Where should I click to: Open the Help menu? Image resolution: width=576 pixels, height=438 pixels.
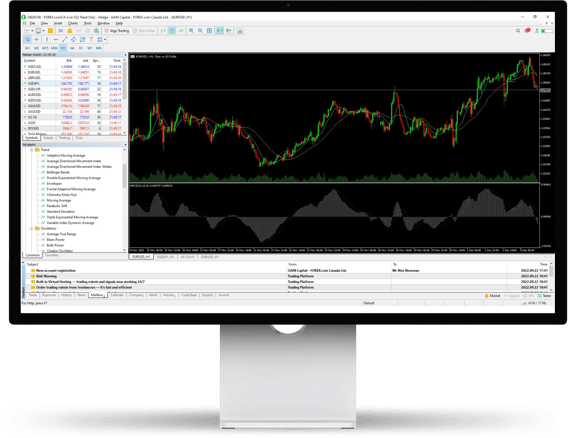(x=119, y=23)
